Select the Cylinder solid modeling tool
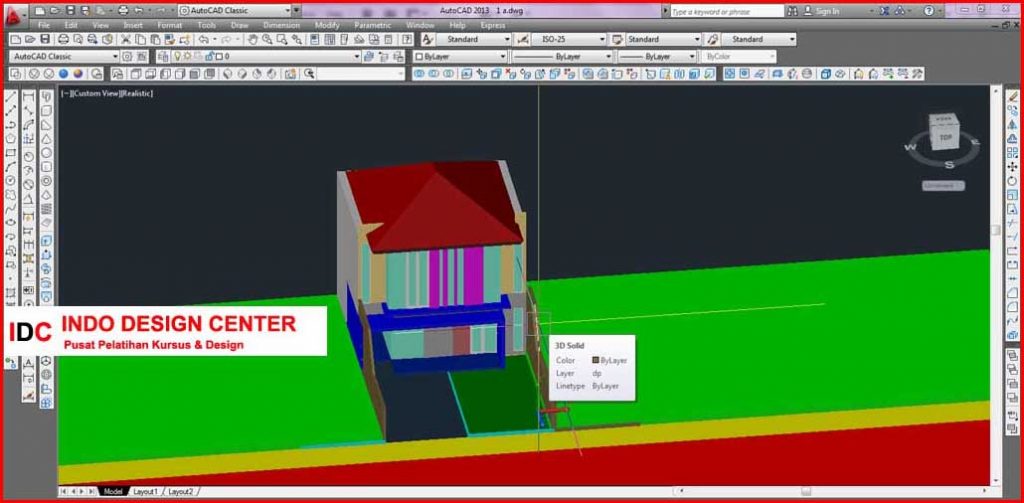 pos(46,167)
